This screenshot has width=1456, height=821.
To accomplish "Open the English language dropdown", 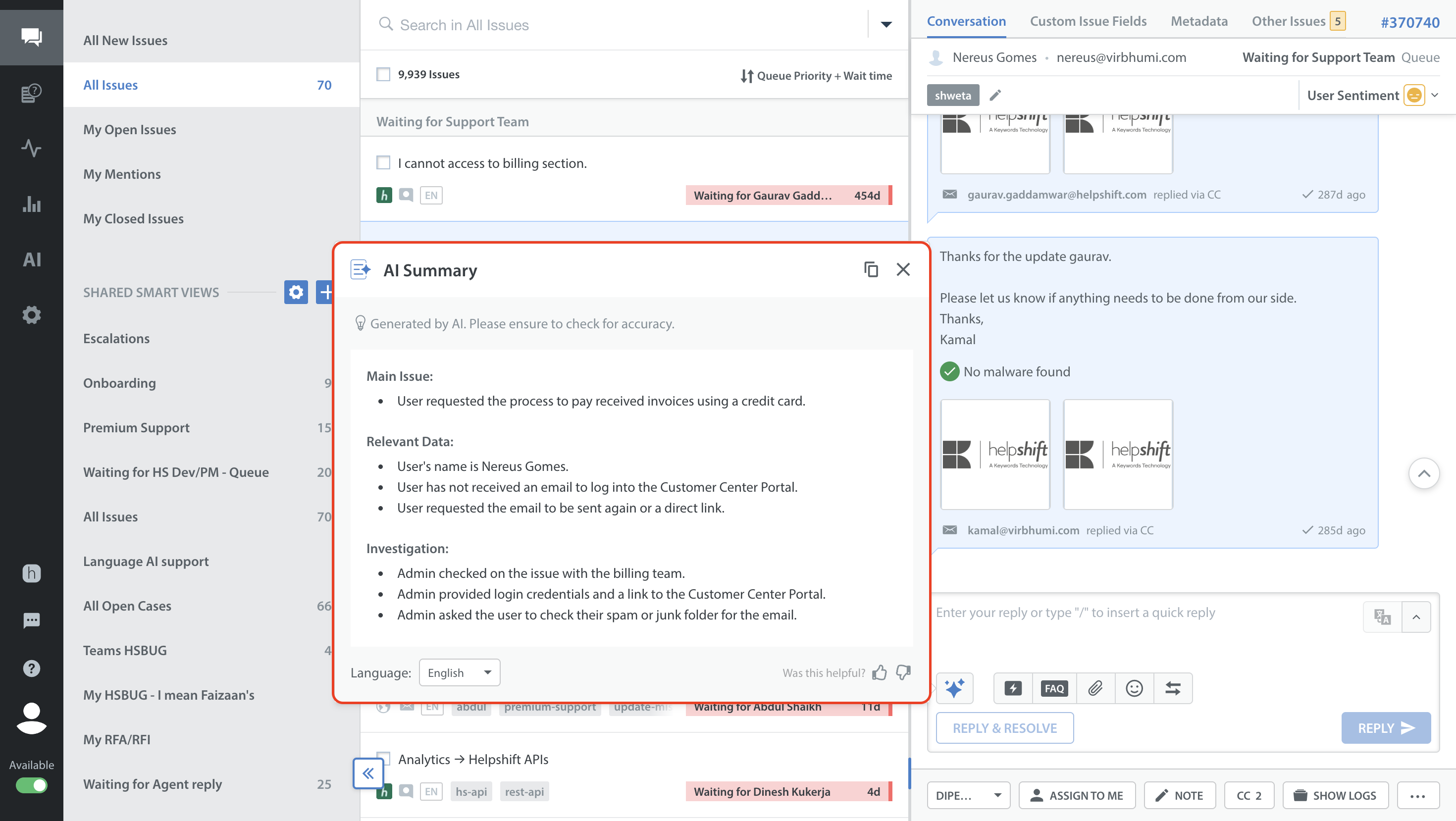I will click(459, 672).
